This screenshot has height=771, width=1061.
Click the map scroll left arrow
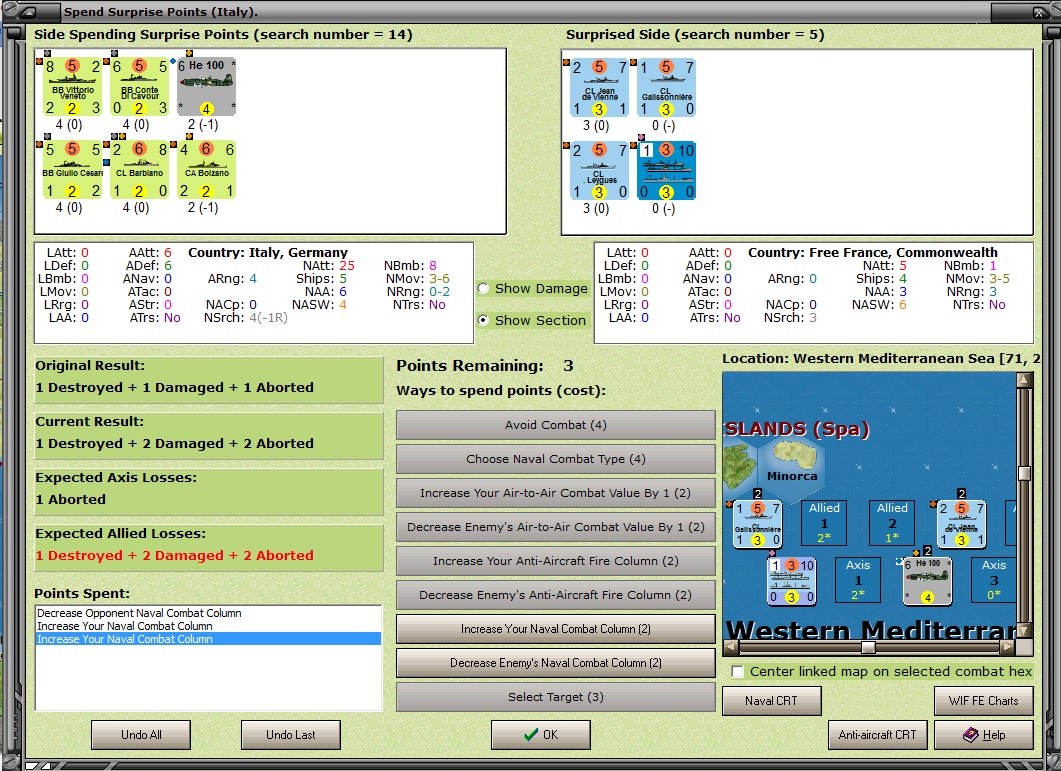click(x=731, y=648)
